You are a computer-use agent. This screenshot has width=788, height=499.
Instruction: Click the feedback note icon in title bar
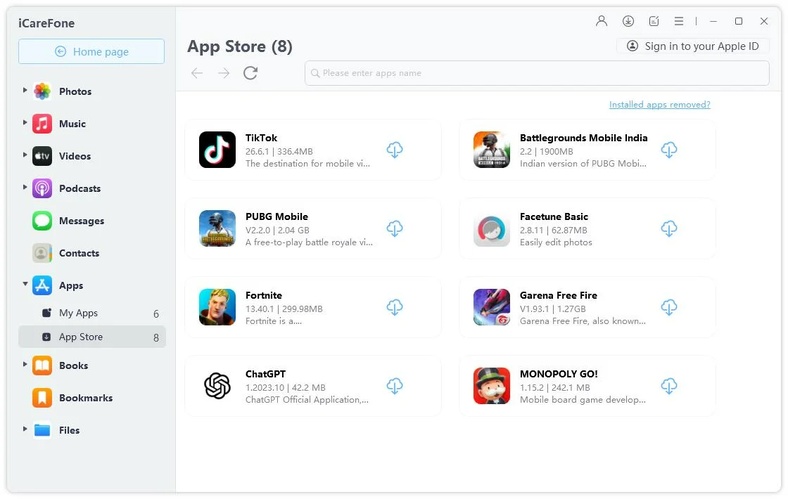coord(654,21)
